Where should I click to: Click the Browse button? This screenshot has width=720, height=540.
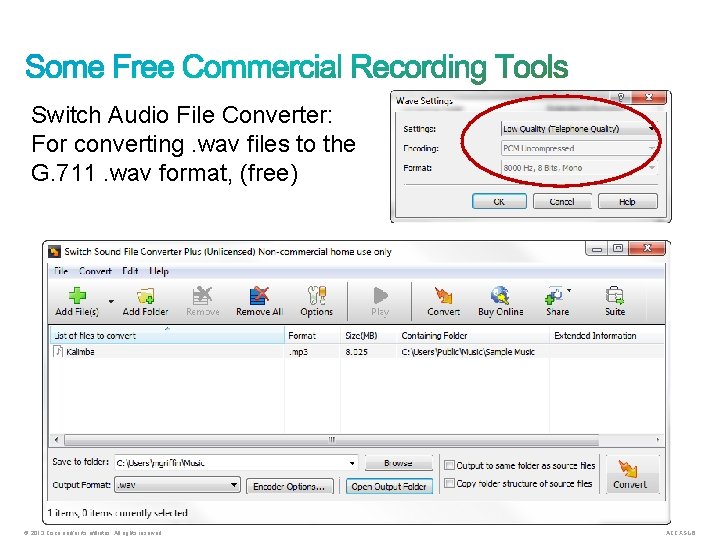(x=399, y=463)
